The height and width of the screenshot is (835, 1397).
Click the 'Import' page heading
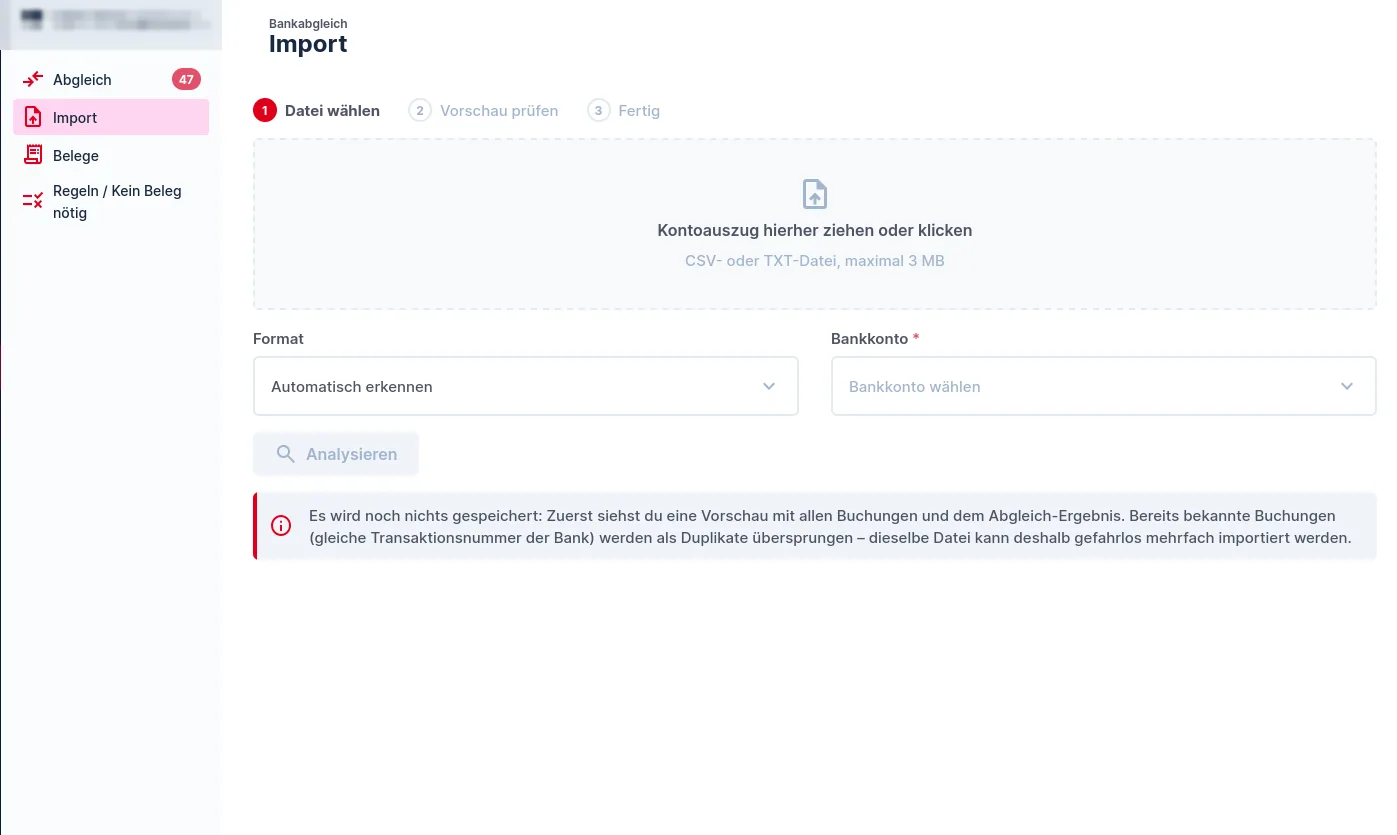click(308, 44)
